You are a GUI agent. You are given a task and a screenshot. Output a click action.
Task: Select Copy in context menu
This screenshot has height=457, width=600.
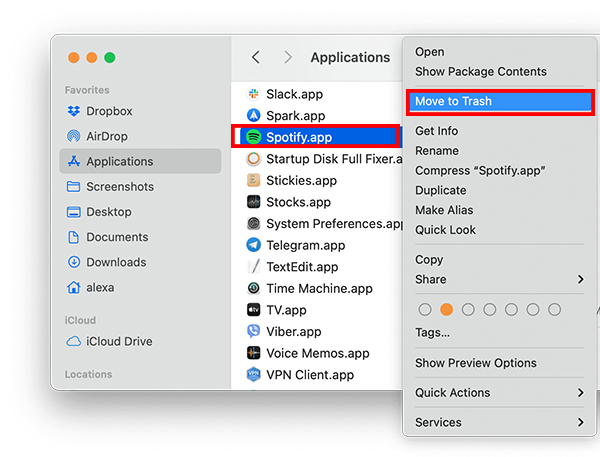(x=429, y=260)
